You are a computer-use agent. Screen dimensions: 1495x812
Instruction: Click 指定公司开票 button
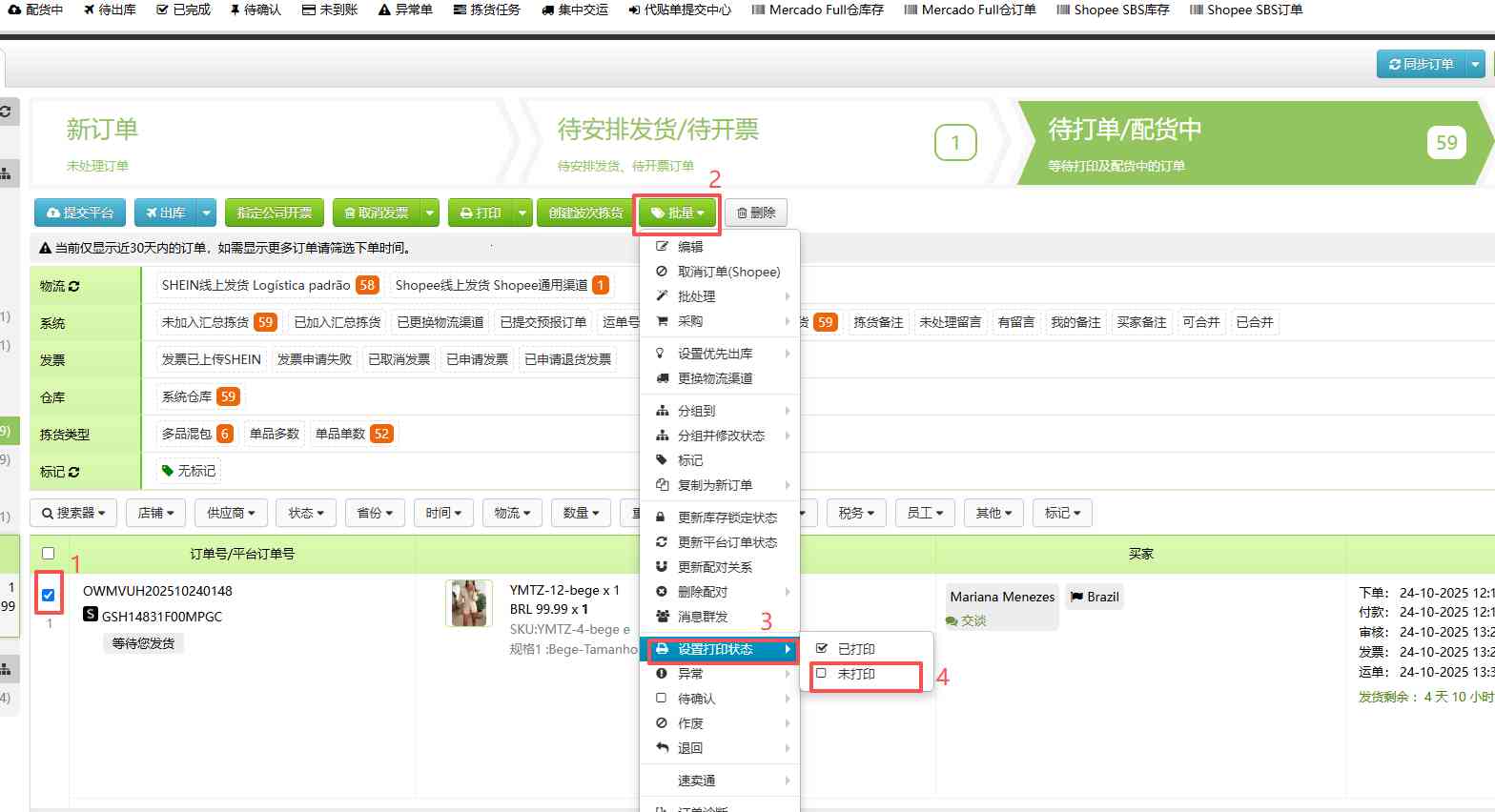[275, 213]
